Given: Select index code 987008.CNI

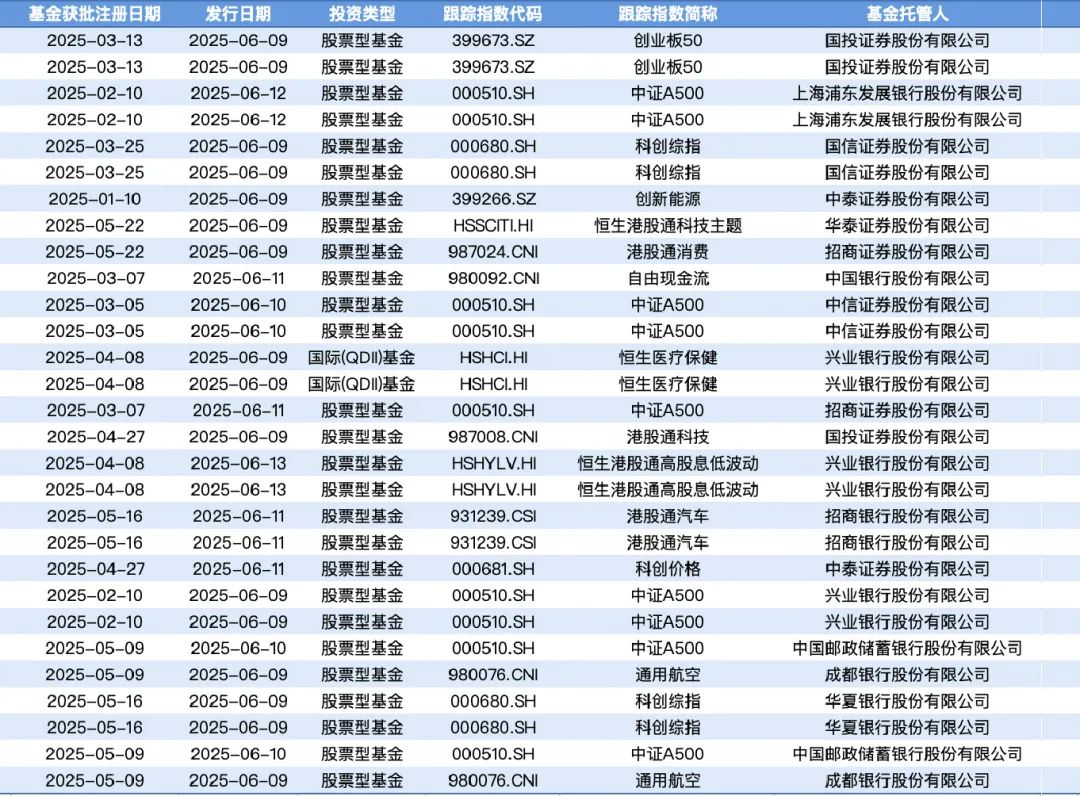Looking at the screenshot, I should pos(492,437).
